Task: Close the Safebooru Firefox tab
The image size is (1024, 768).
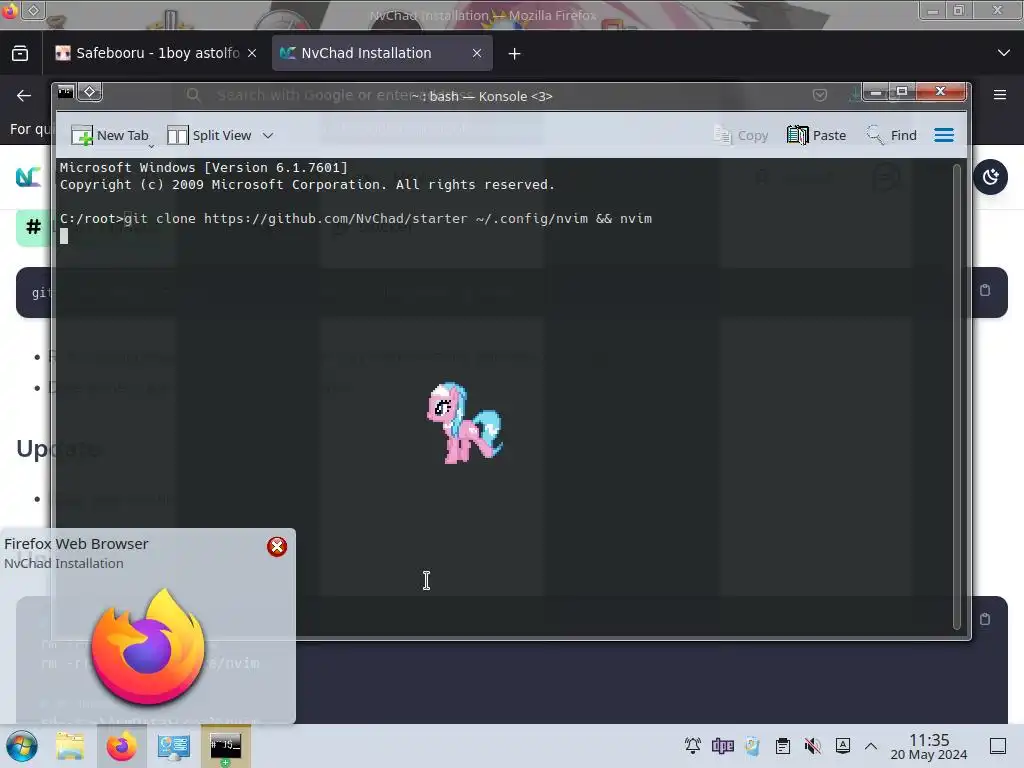Action: 252,53
